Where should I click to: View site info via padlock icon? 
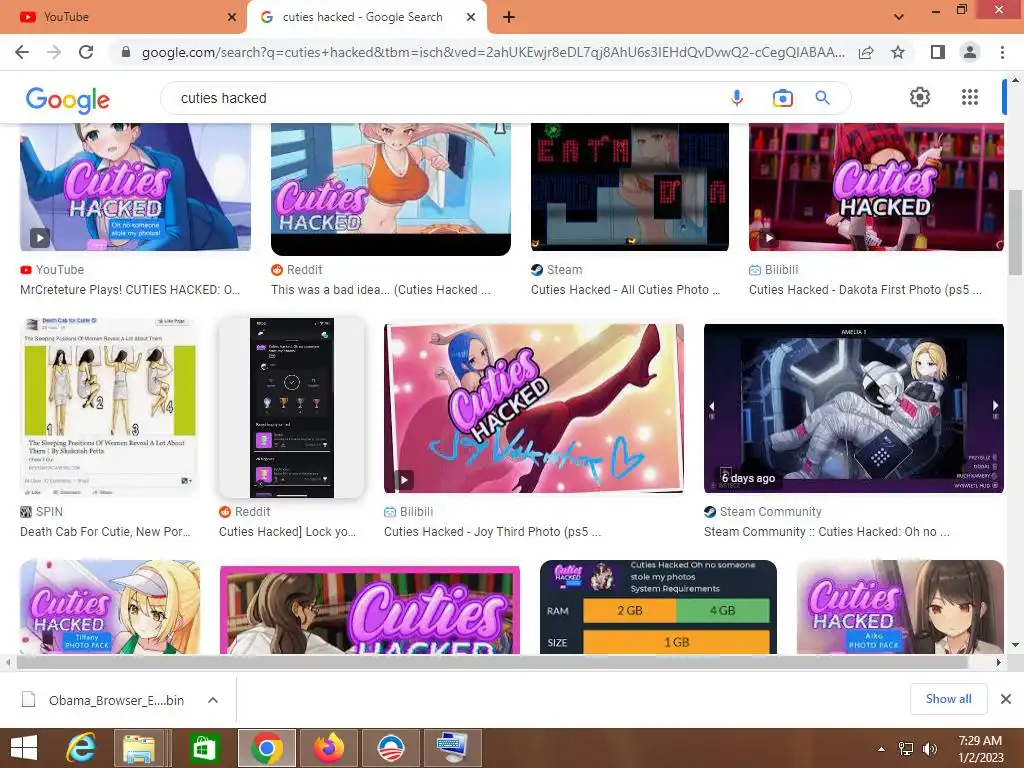(x=126, y=52)
